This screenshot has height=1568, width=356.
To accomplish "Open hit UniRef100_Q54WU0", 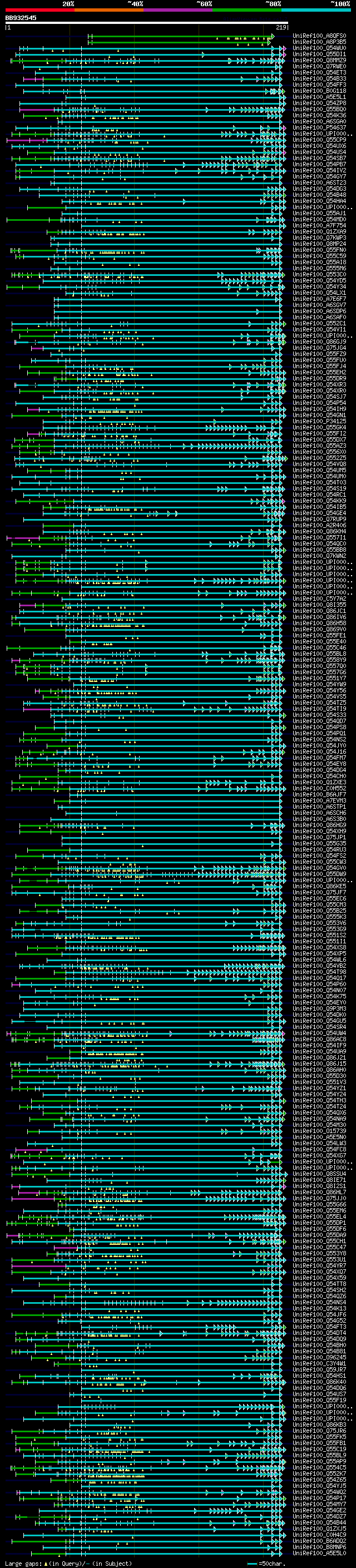I will (x=319, y=48).
